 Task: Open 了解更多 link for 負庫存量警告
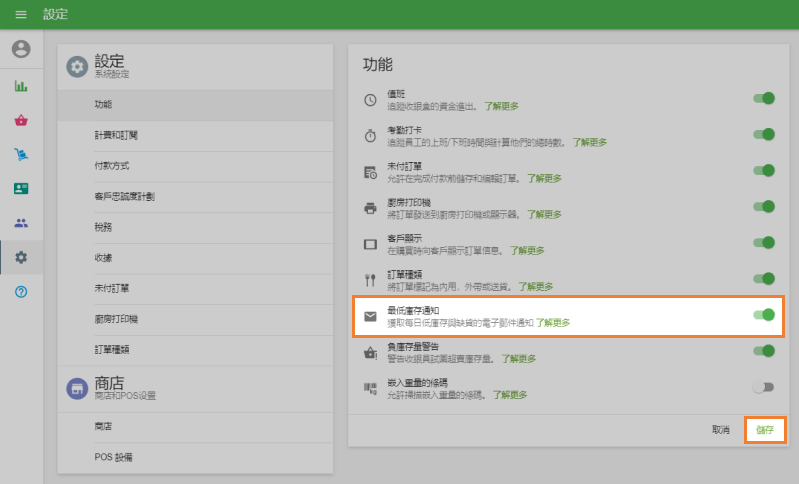[x=519, y=359]
